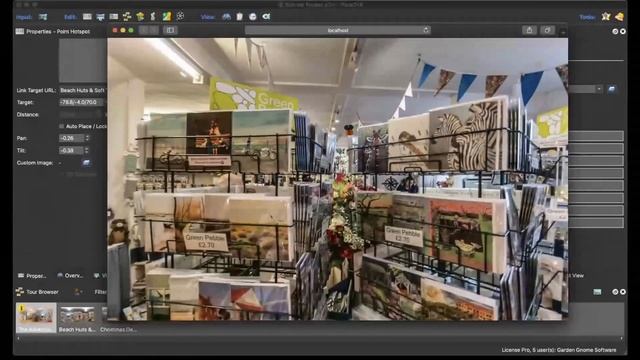Click the yellow icon at far right of Tools
The width and height of the screenshot is (640, 360).
[620, 17]
